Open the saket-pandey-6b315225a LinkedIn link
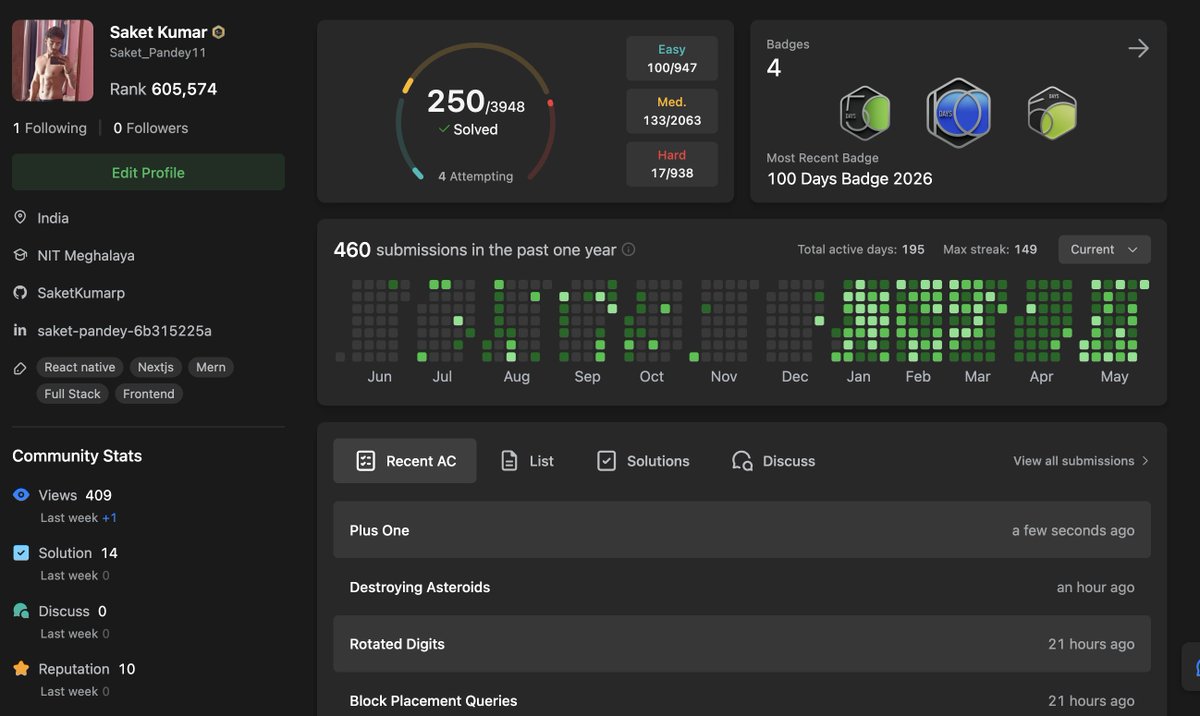The width and height of the screenshot is (1200, 716). tap(124, 330)
